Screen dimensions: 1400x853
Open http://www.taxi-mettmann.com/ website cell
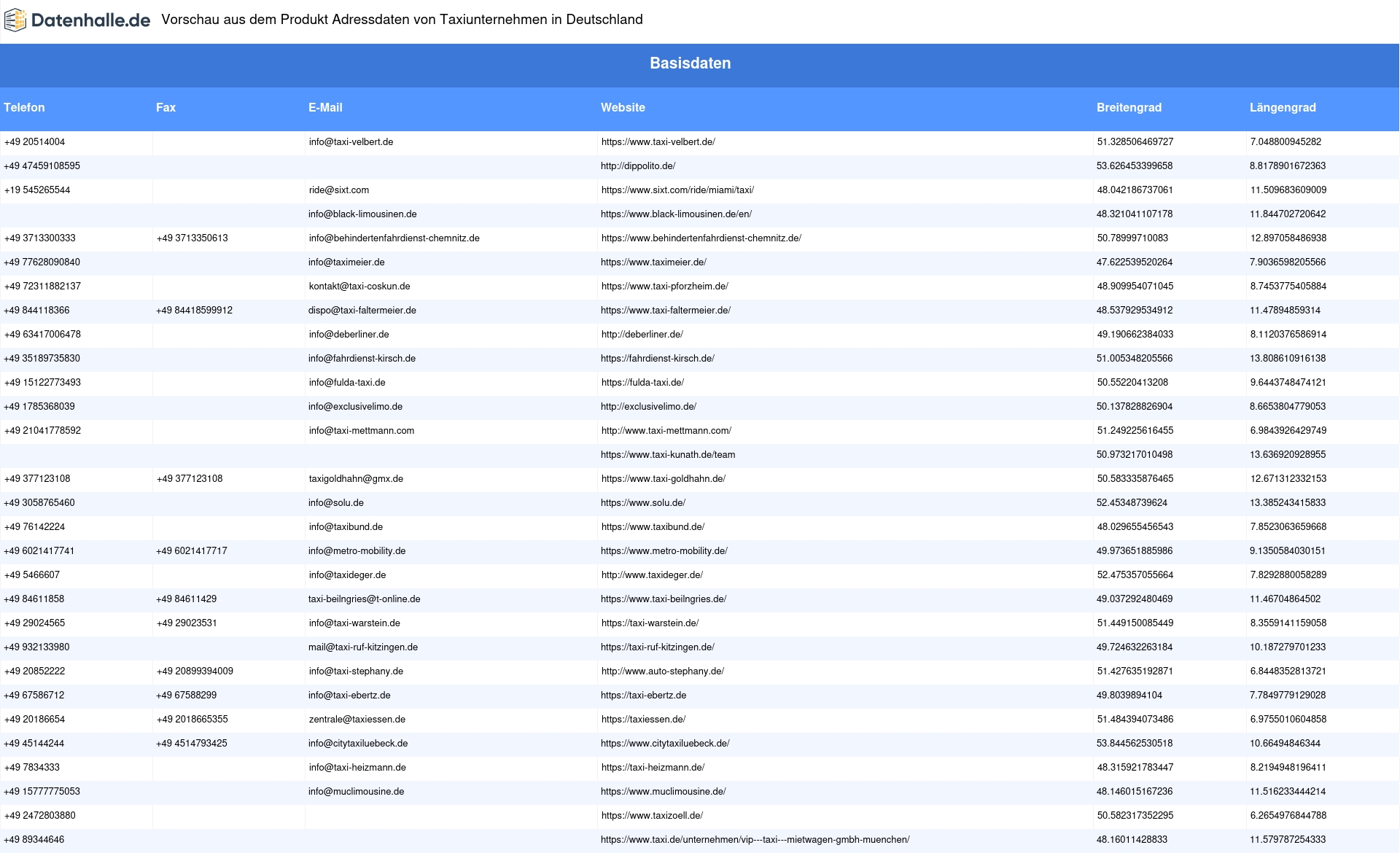(666, 431)
